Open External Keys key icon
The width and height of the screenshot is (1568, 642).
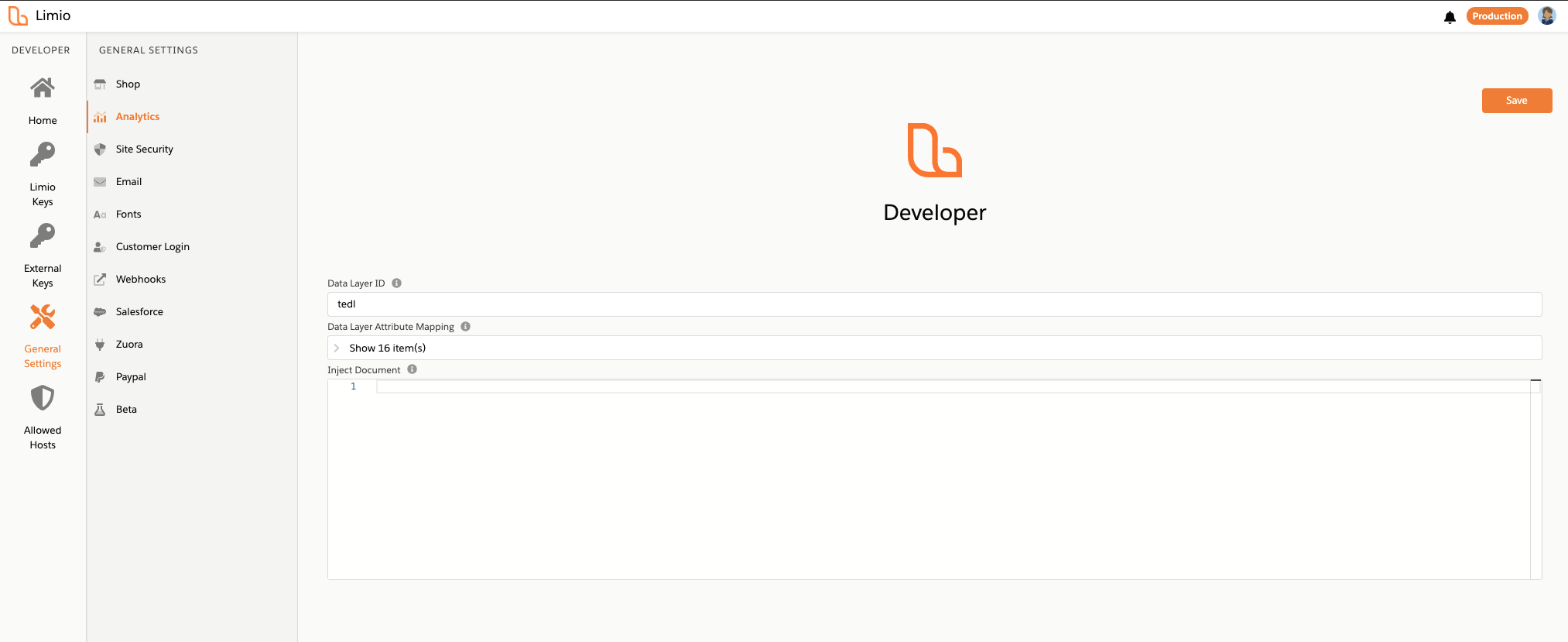[x=43, y=236]
